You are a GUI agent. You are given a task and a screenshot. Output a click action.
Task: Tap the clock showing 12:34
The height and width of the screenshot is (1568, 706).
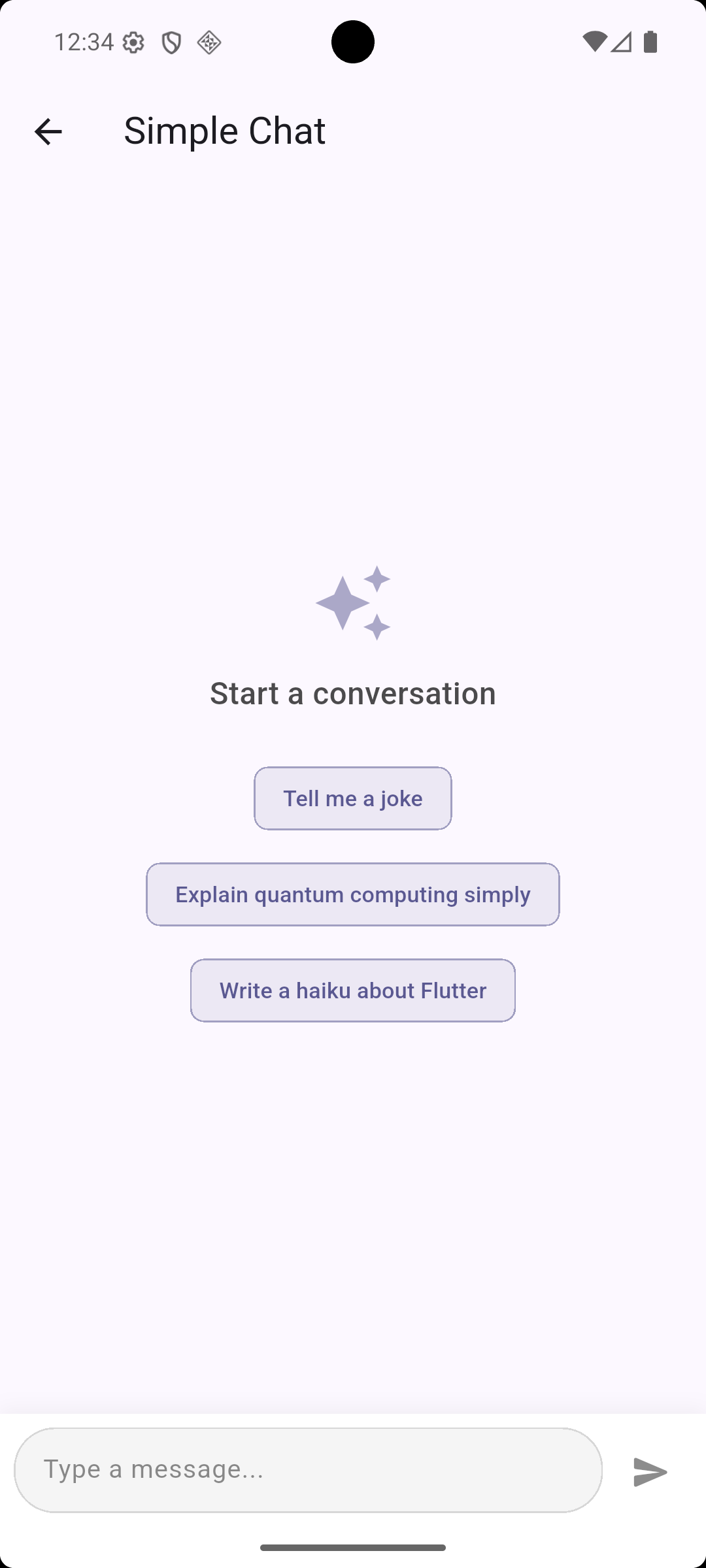[x=82, y=42]
